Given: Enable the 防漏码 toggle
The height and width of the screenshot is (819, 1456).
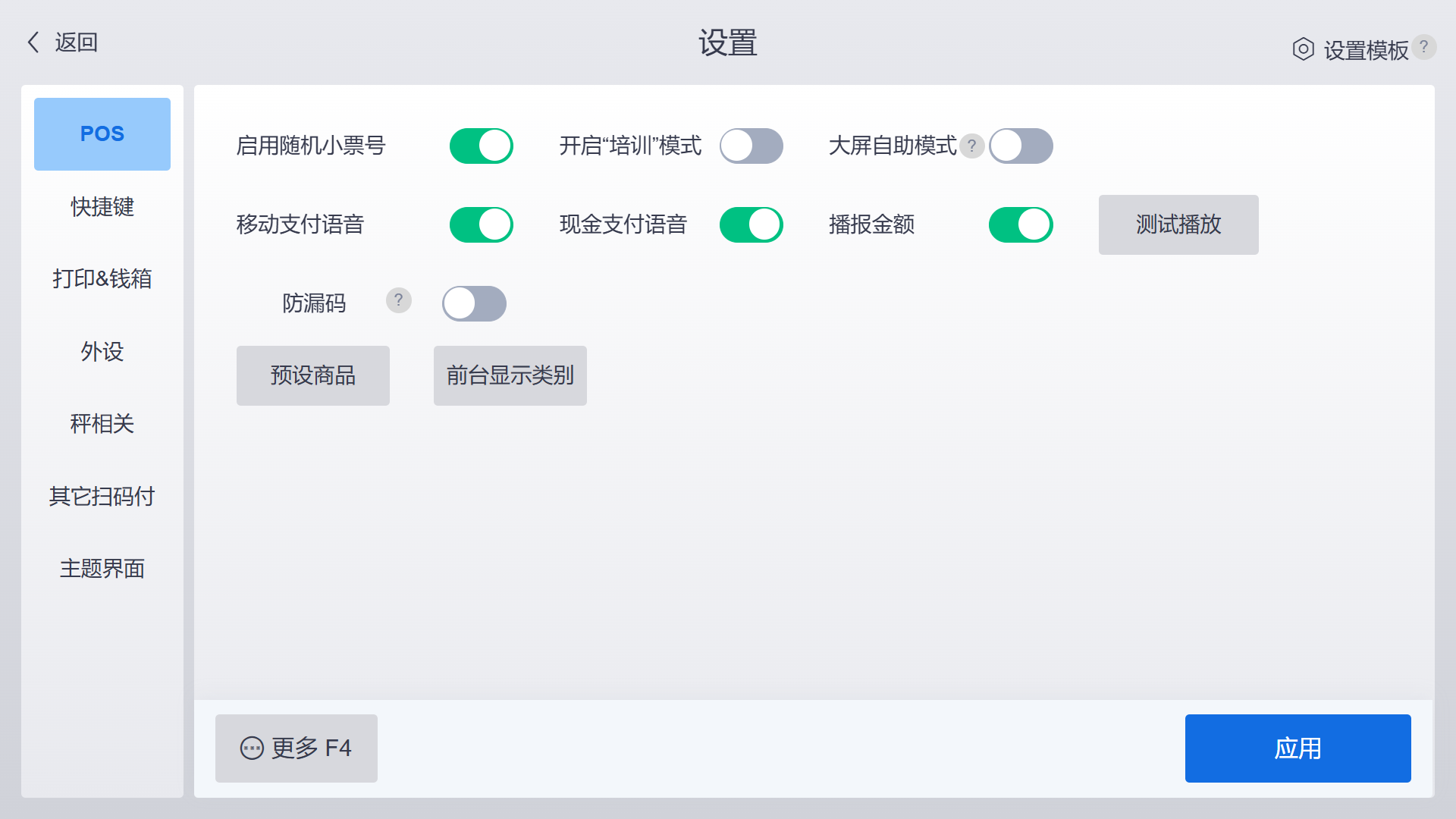Looking at the screenshot, I should pyautogui.click(x=474, y=303).
